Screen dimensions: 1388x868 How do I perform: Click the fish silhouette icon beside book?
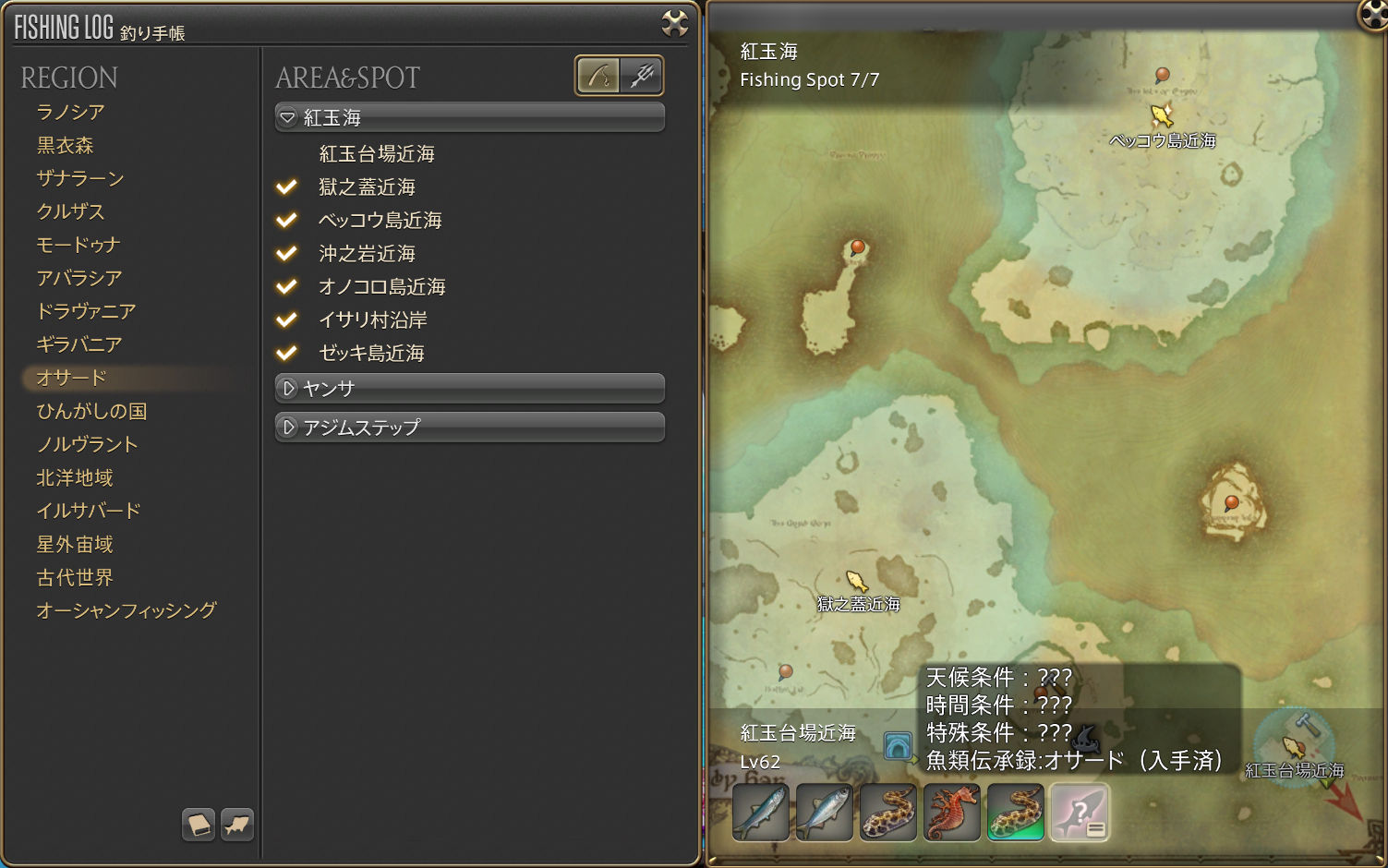click(237, 825)
